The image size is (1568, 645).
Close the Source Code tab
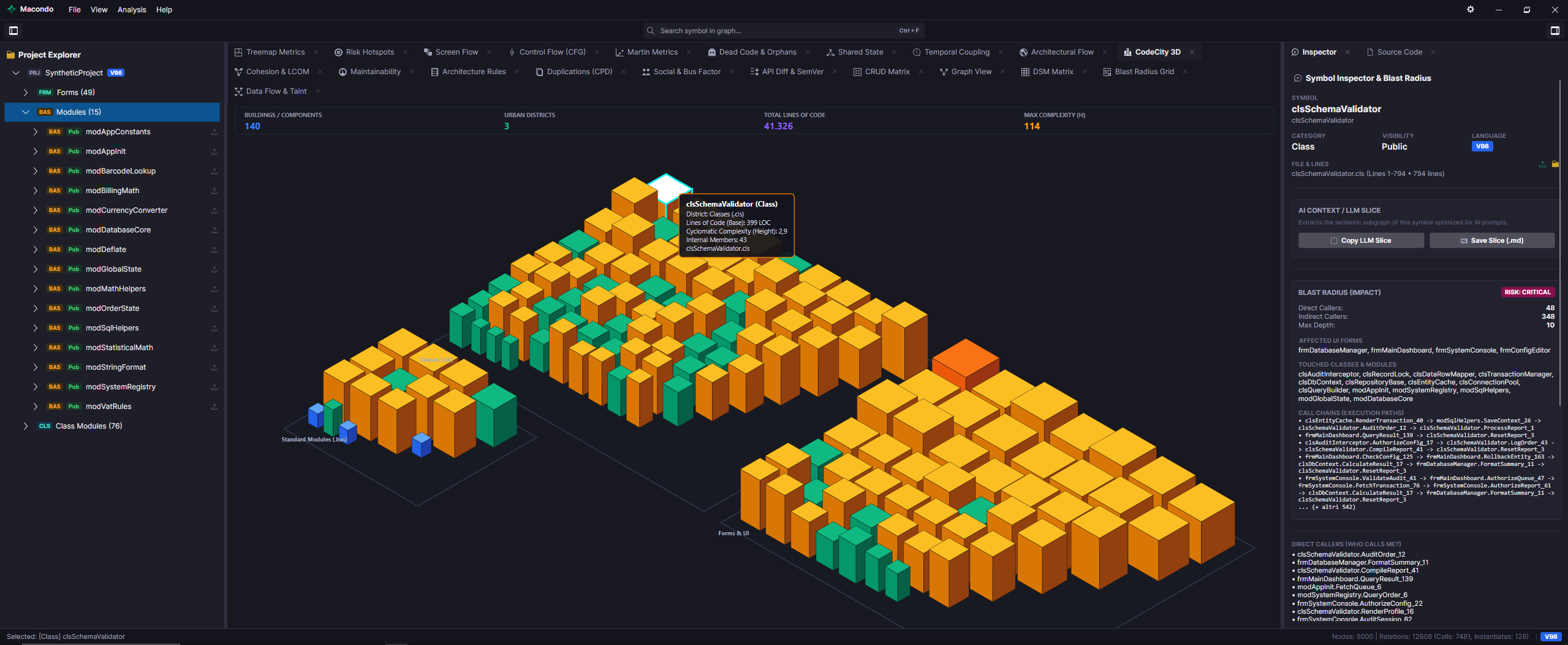tap(1433, 52)
